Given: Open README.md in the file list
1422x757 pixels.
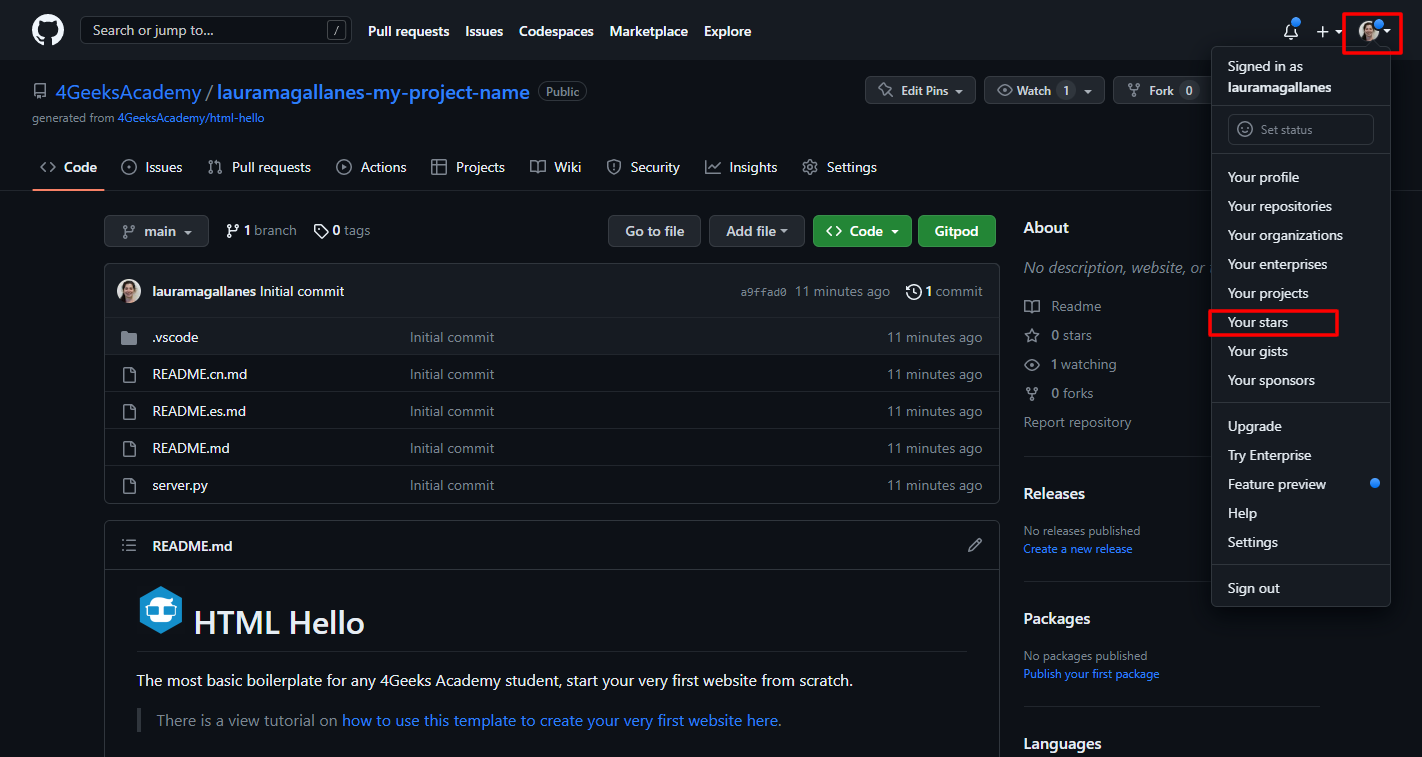Looking at the screenshot, I should 191,448.
